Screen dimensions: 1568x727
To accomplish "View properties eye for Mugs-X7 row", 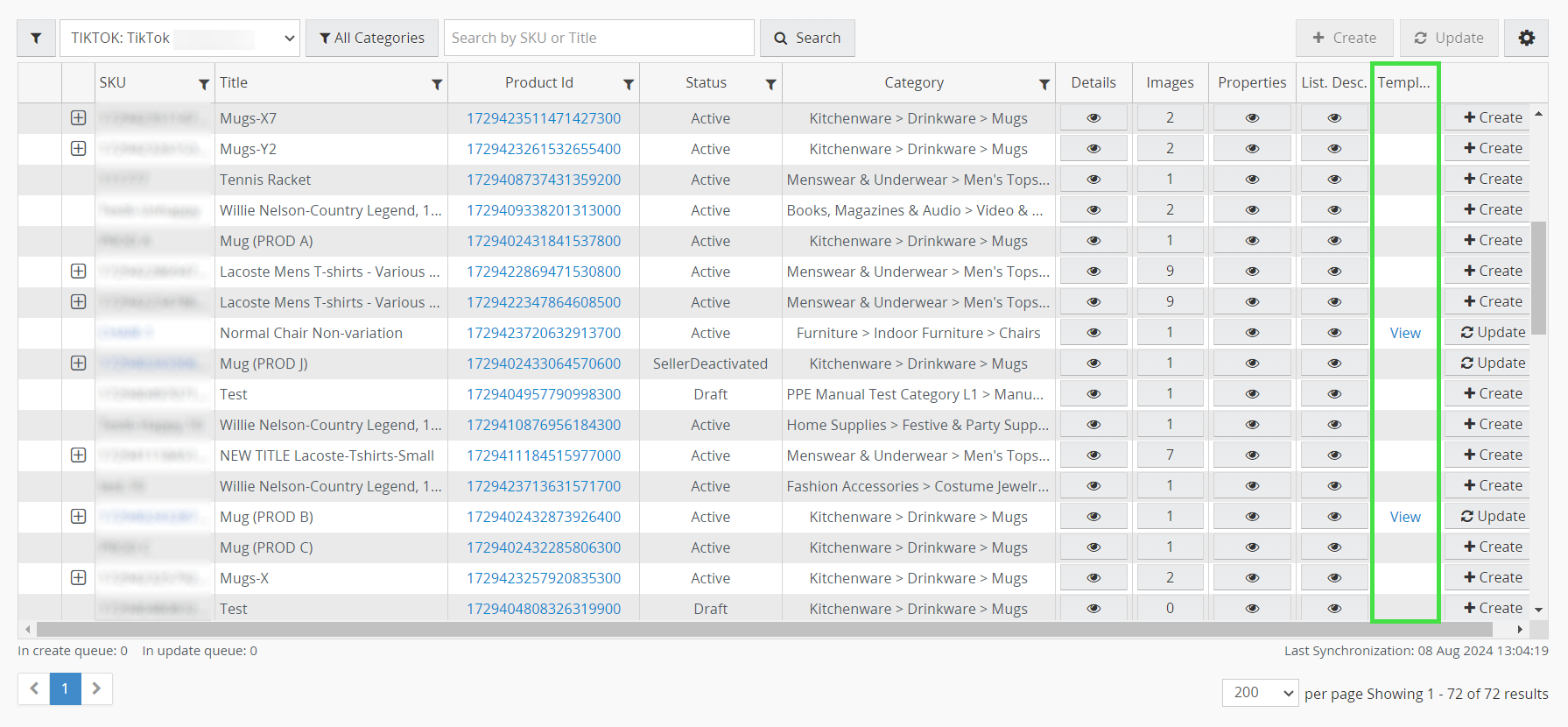I will pos(1252,118).
